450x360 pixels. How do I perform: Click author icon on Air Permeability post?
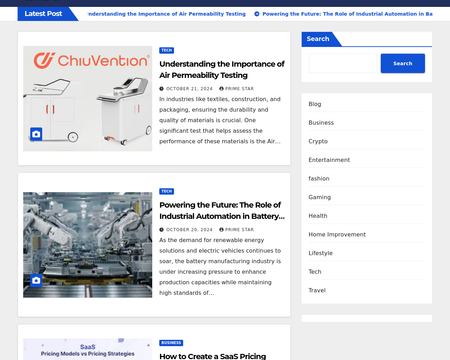[221, 89]
